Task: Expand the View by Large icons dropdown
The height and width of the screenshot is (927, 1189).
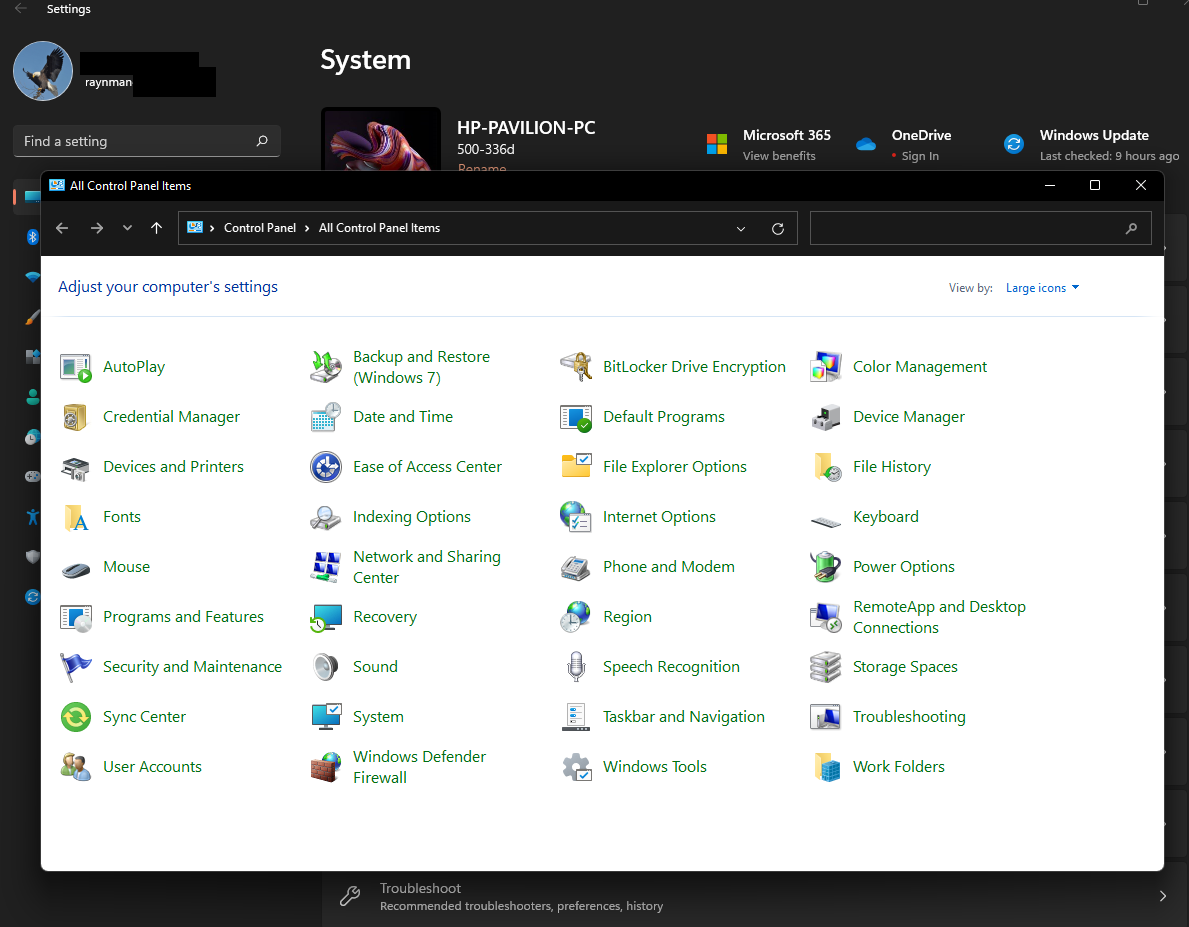Action: pyautogui.click(x=1042, y=288)
